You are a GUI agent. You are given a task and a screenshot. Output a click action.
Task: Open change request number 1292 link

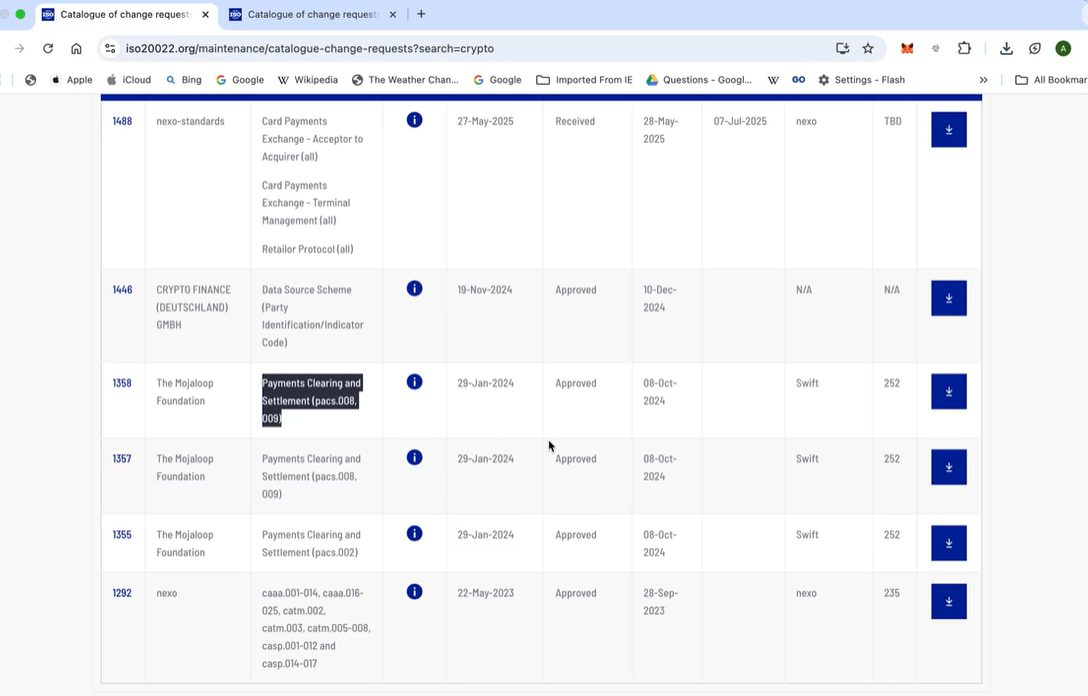point(122,593)
